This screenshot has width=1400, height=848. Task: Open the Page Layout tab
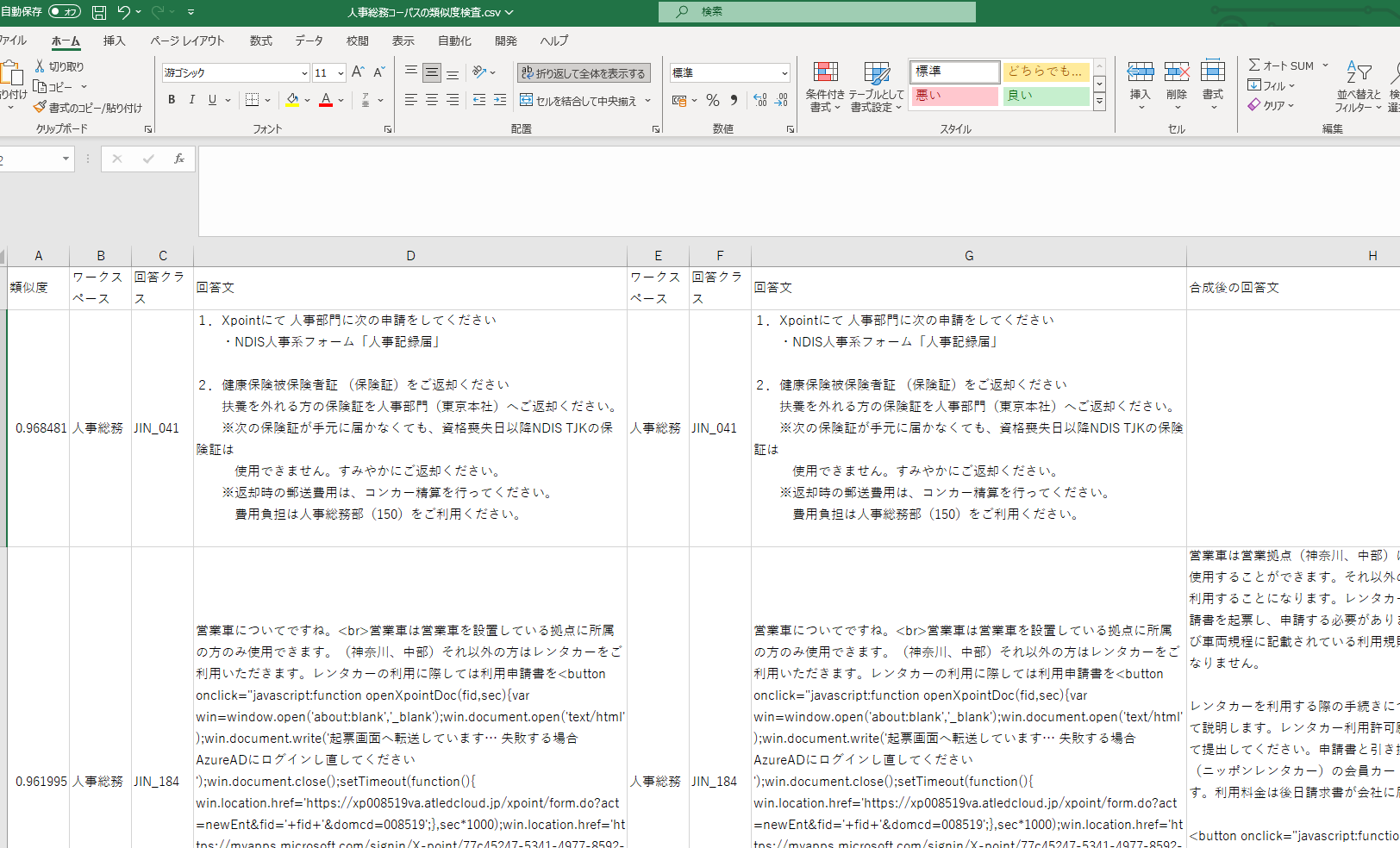point(187,41)
